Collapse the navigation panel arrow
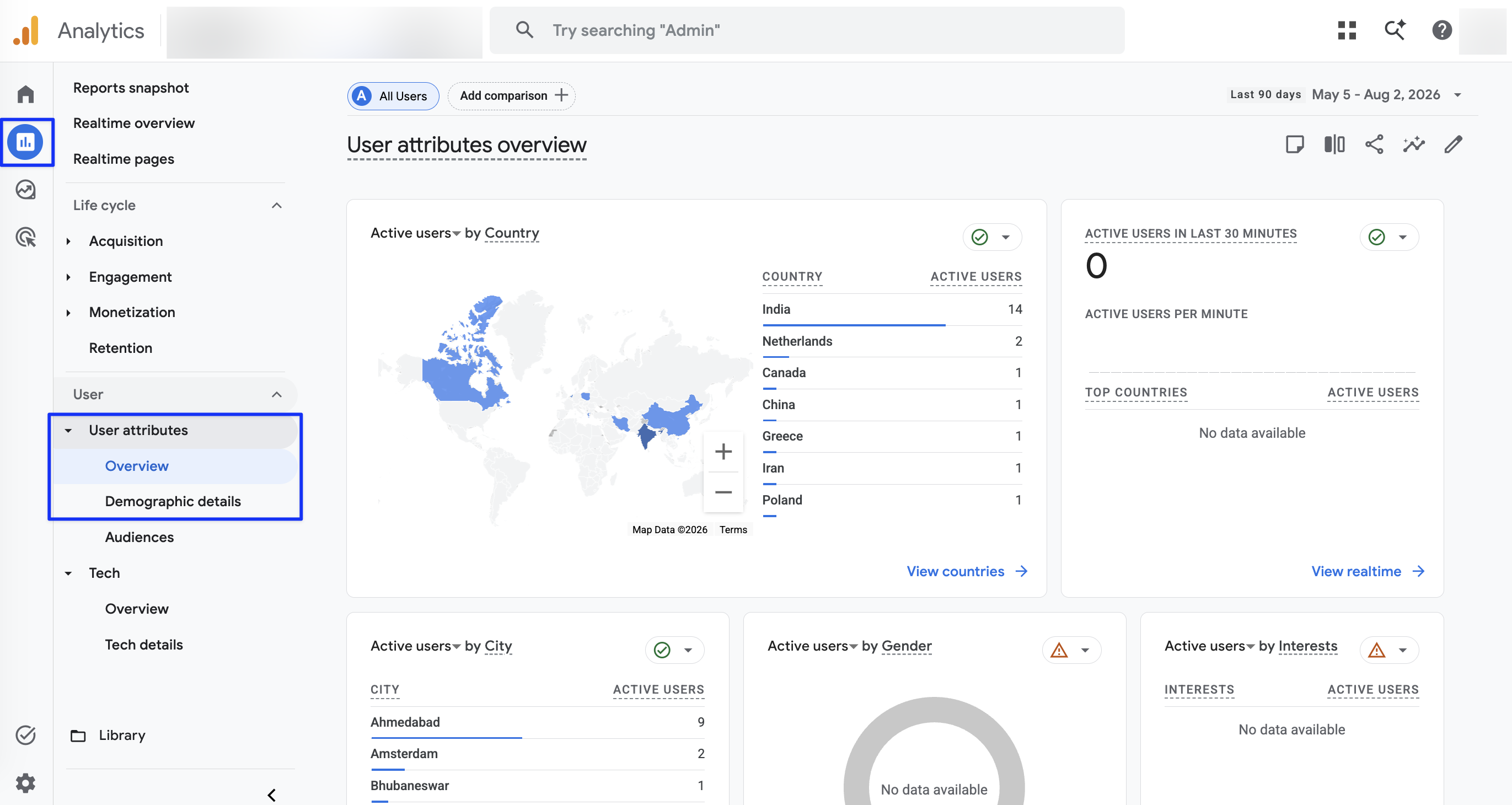 (x=271, y=795)
